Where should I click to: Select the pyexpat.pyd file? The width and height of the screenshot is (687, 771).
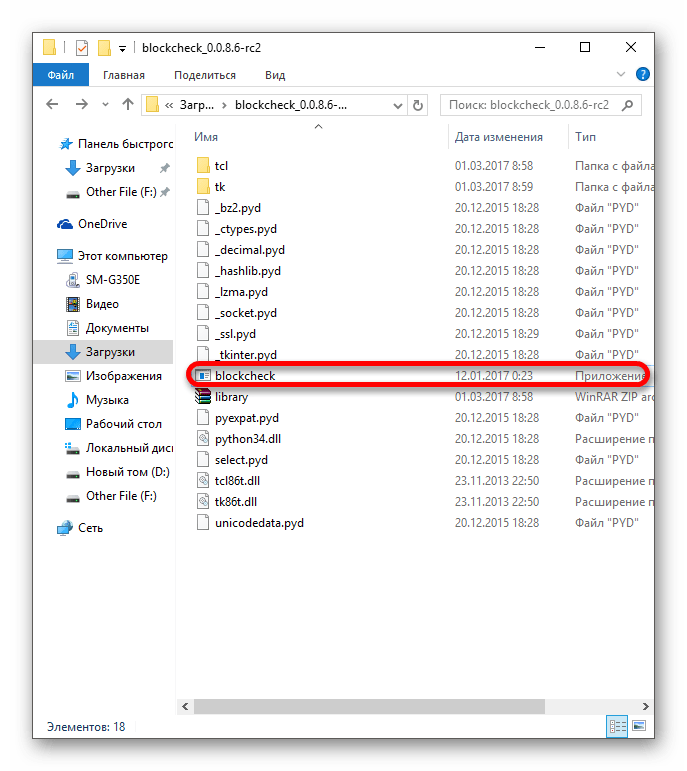click(x=247, y=418)
